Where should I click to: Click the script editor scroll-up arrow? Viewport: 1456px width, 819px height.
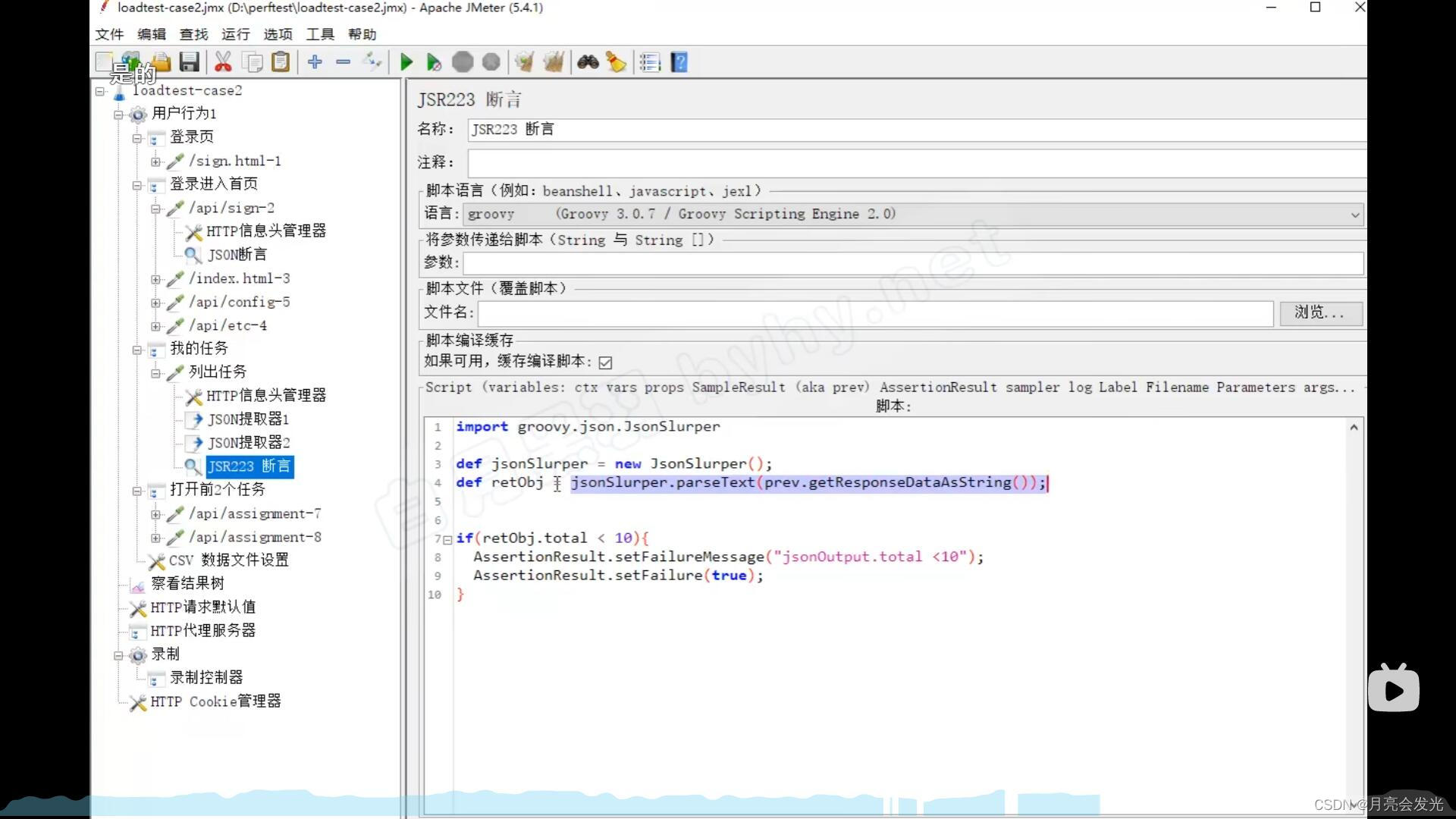(x=1354, y=428)
